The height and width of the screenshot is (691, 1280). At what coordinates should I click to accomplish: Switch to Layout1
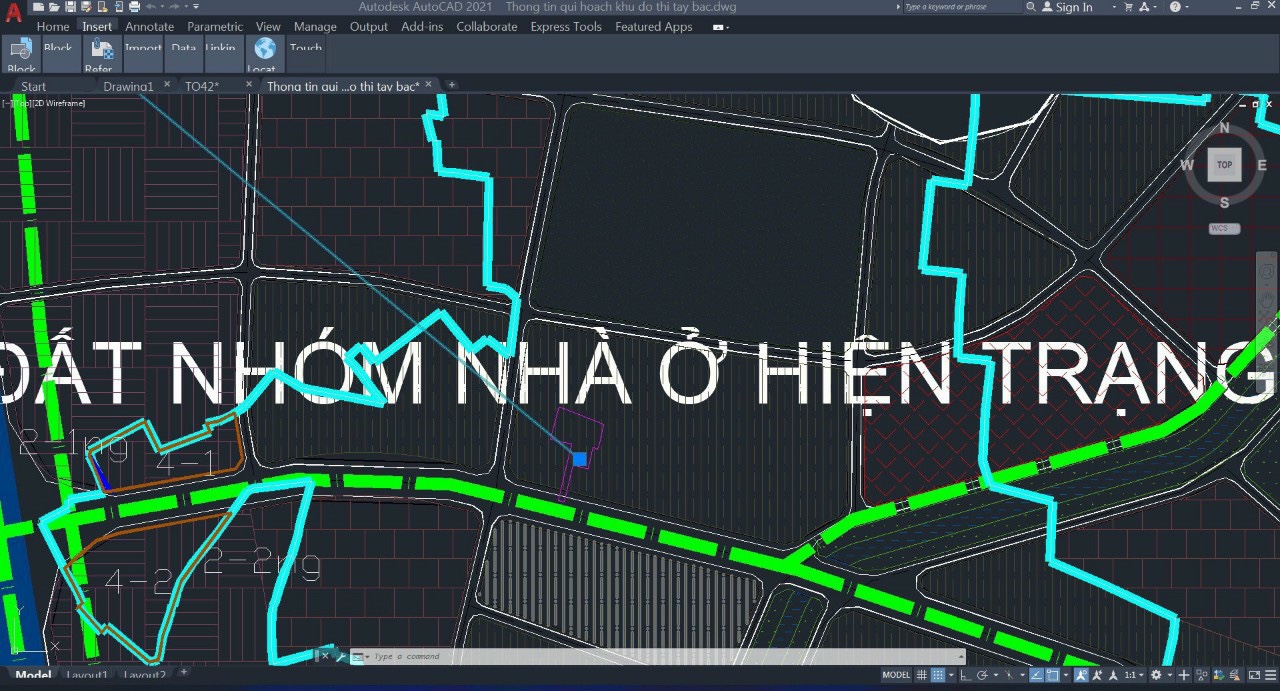coord(87,677)
